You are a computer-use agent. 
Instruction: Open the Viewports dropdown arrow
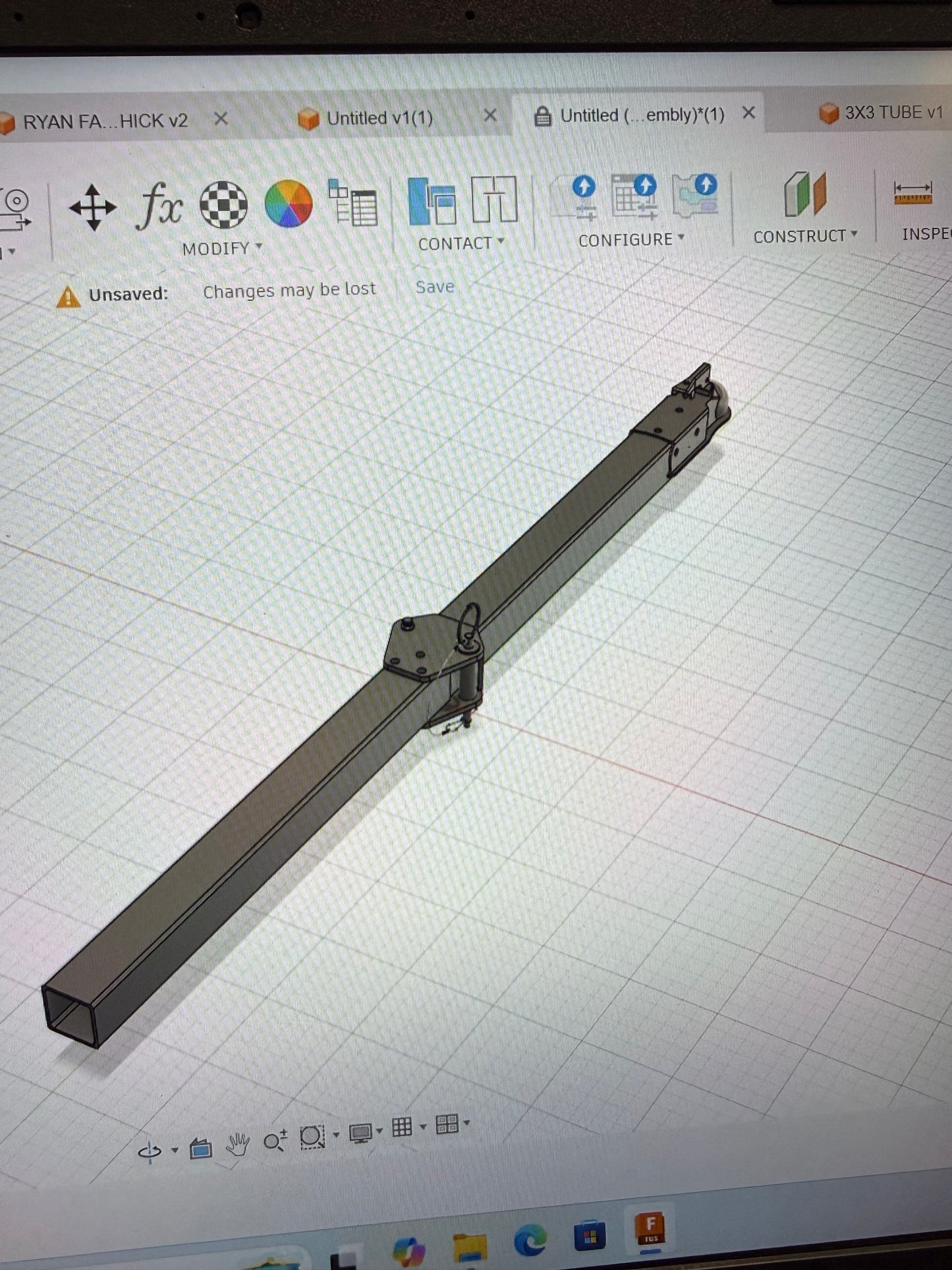tap(466, 1122)
